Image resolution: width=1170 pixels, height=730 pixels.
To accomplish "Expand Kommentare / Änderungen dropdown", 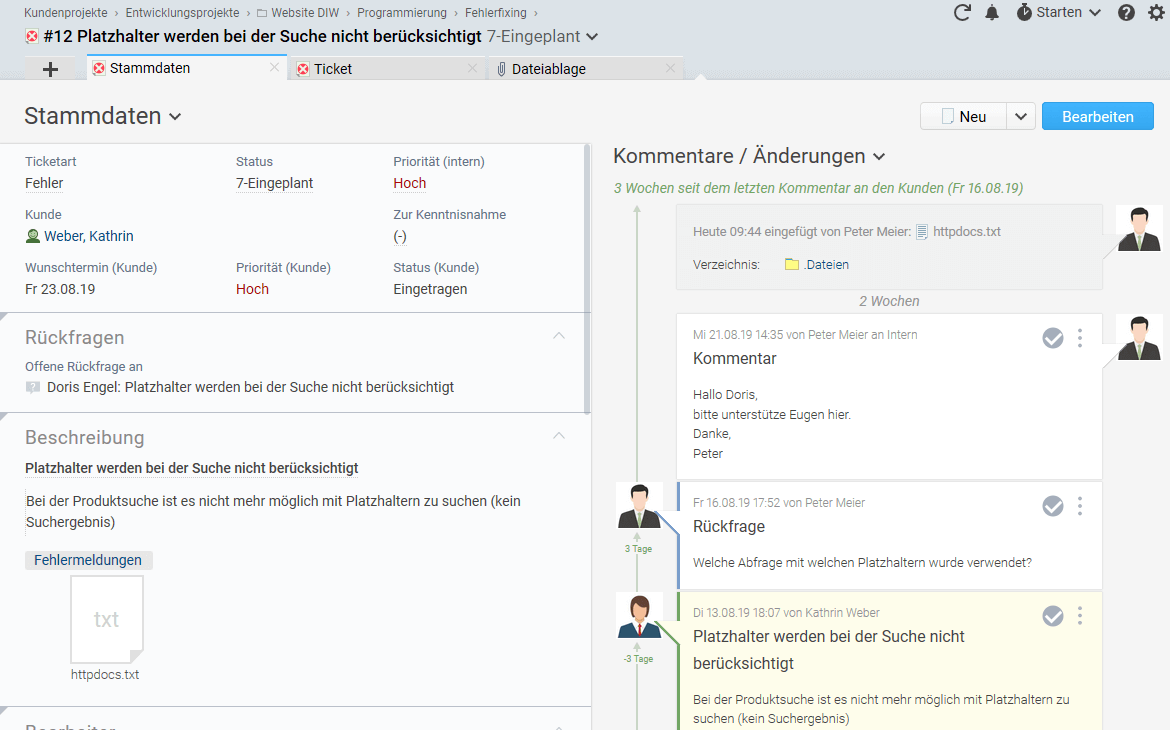I will click(x=879, y=157).
